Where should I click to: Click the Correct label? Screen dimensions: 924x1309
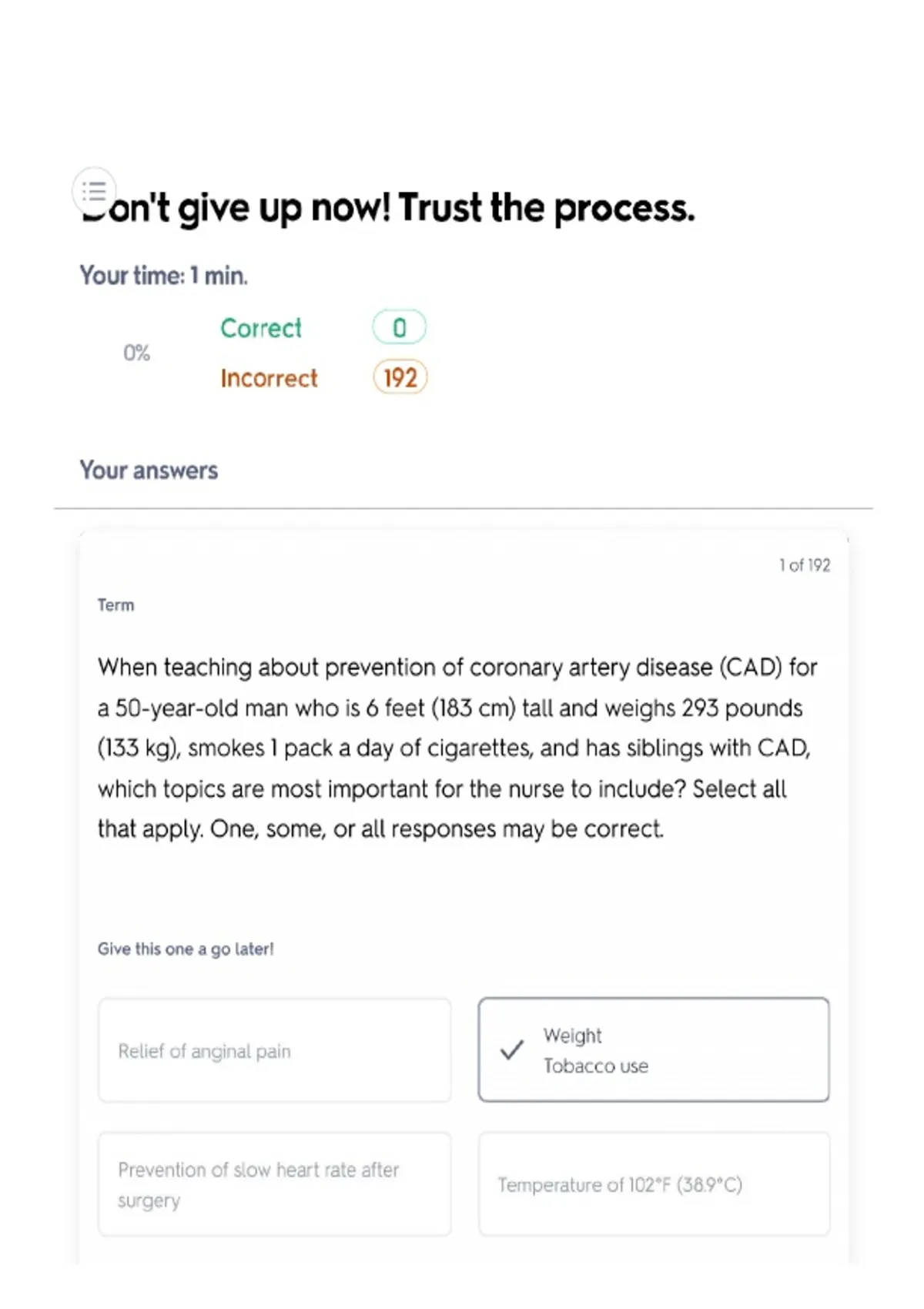261,328
